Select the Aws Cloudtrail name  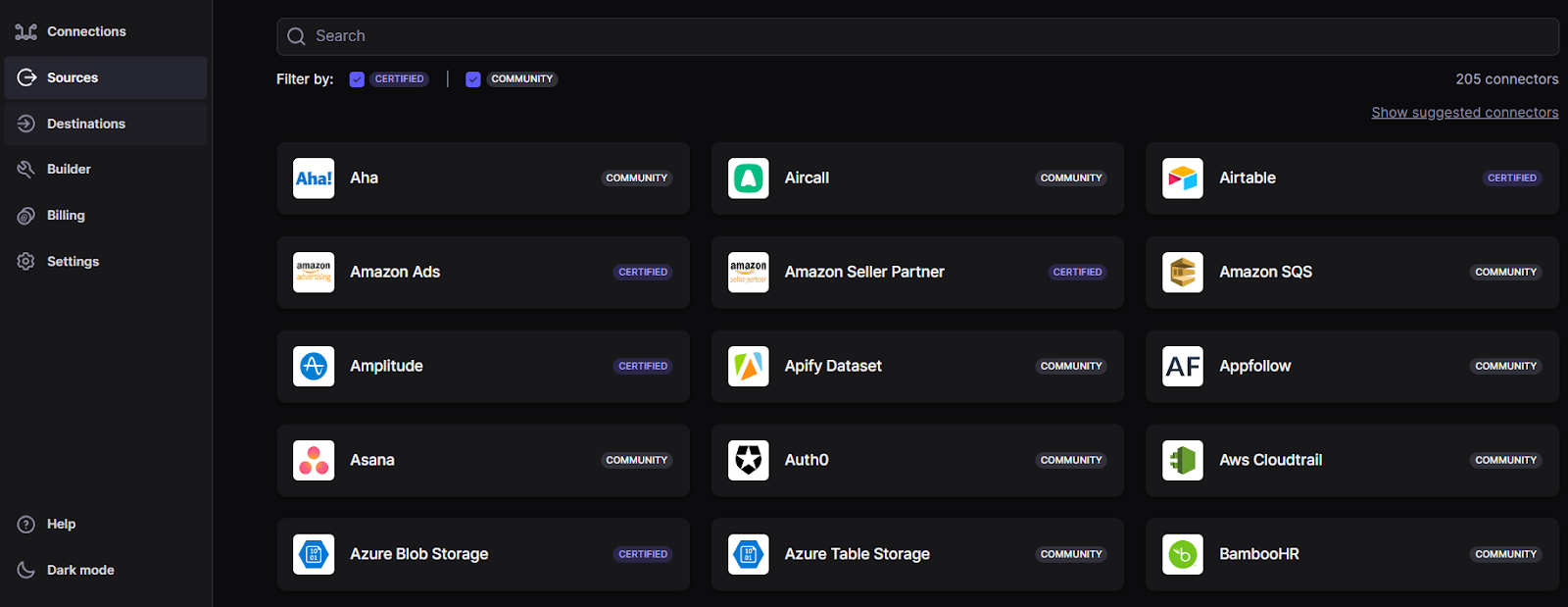coord(1270,460)
